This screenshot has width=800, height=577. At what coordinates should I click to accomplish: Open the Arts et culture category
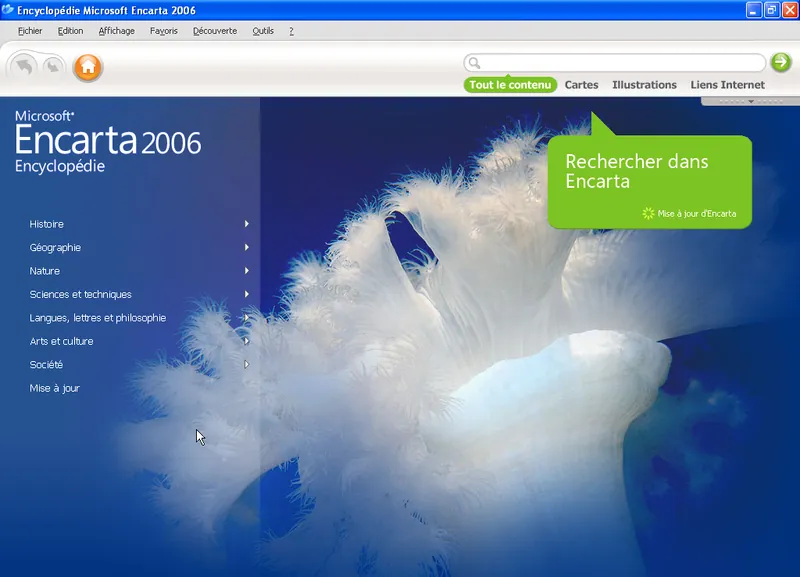pyautogui.click(x=61, y=341)
